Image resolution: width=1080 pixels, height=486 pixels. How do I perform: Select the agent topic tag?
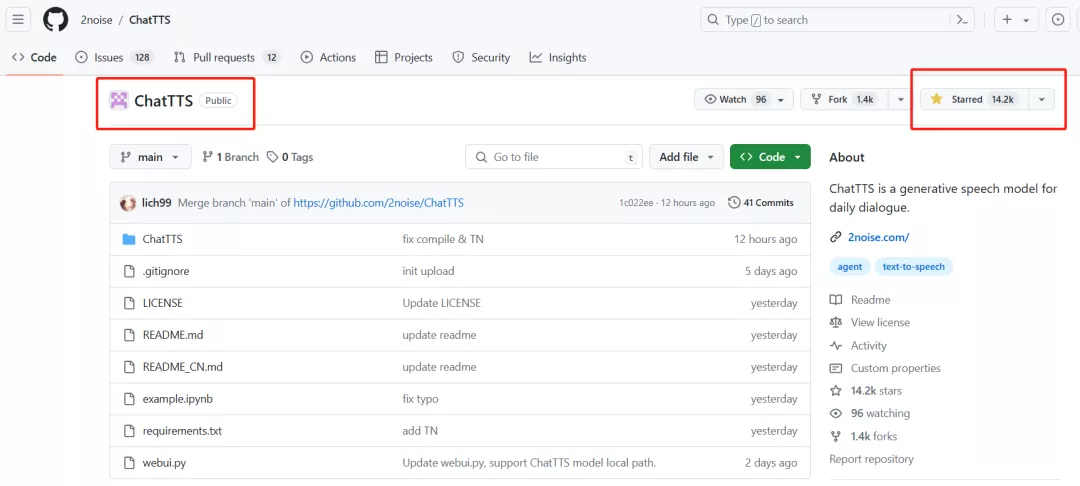click(x=849, y=267)
